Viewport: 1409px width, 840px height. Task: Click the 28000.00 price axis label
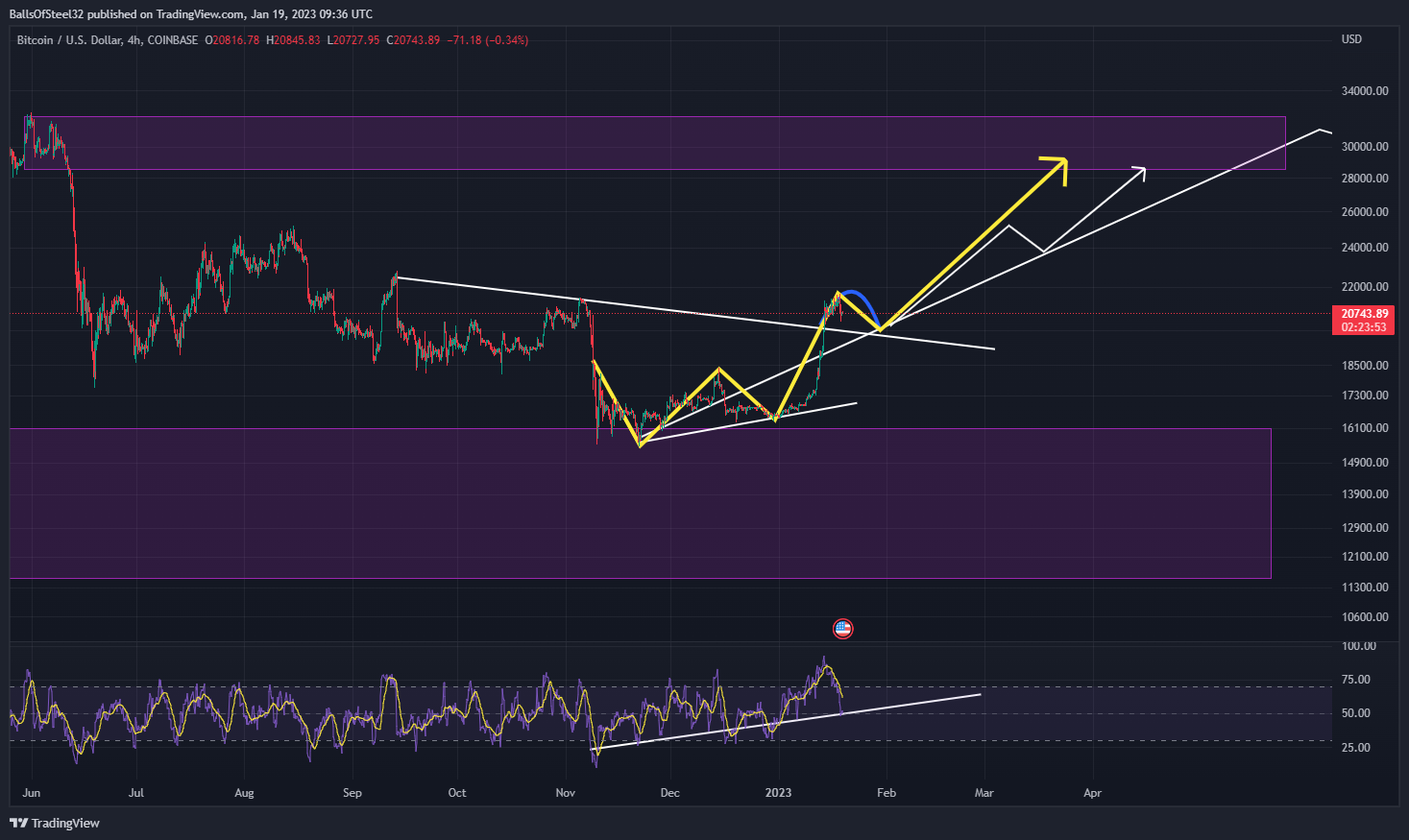(x=1365, y=179)
